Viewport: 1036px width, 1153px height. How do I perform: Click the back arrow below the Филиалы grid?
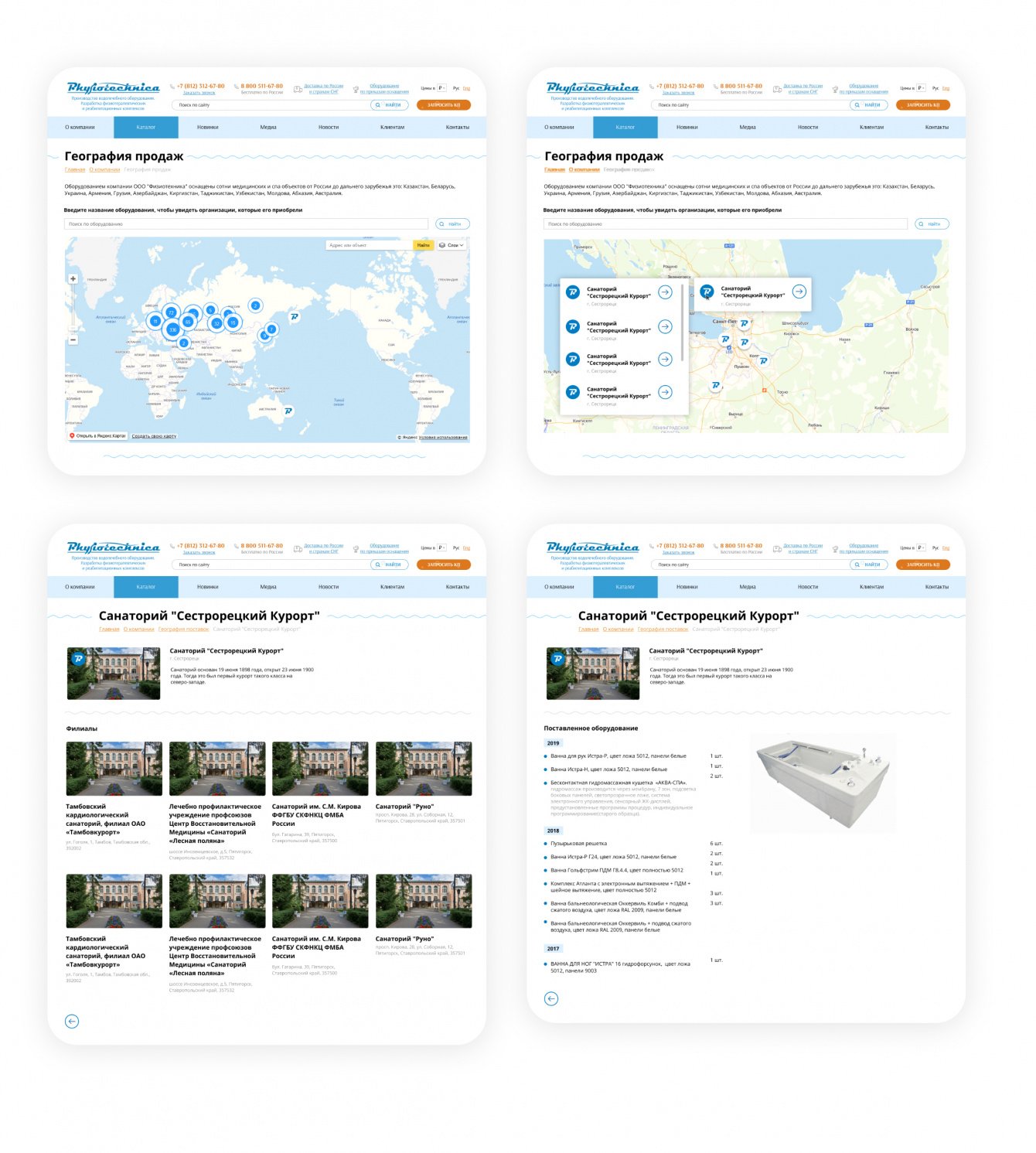click(x=72, y=1022)
